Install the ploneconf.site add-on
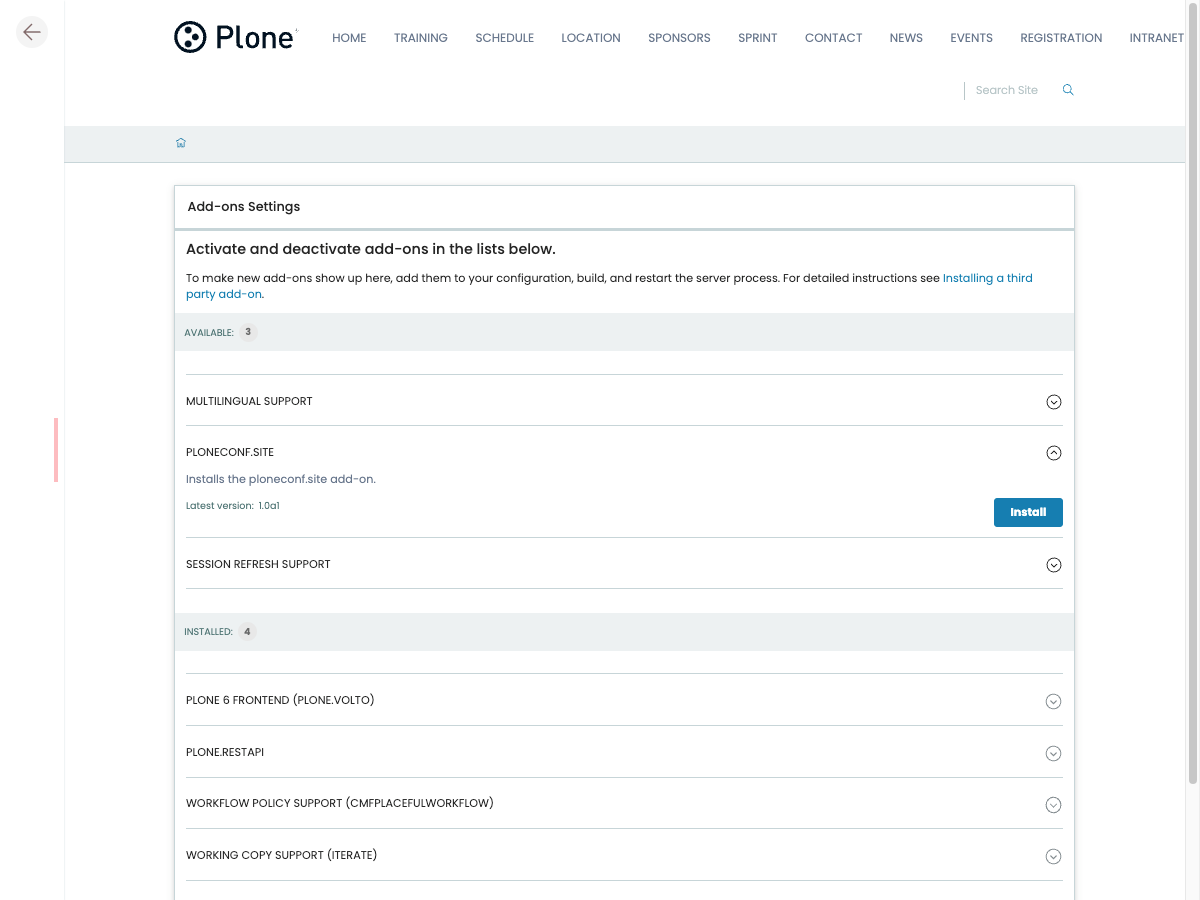The width and height of the screenshot is (1200, 900). coord(1028,512)
